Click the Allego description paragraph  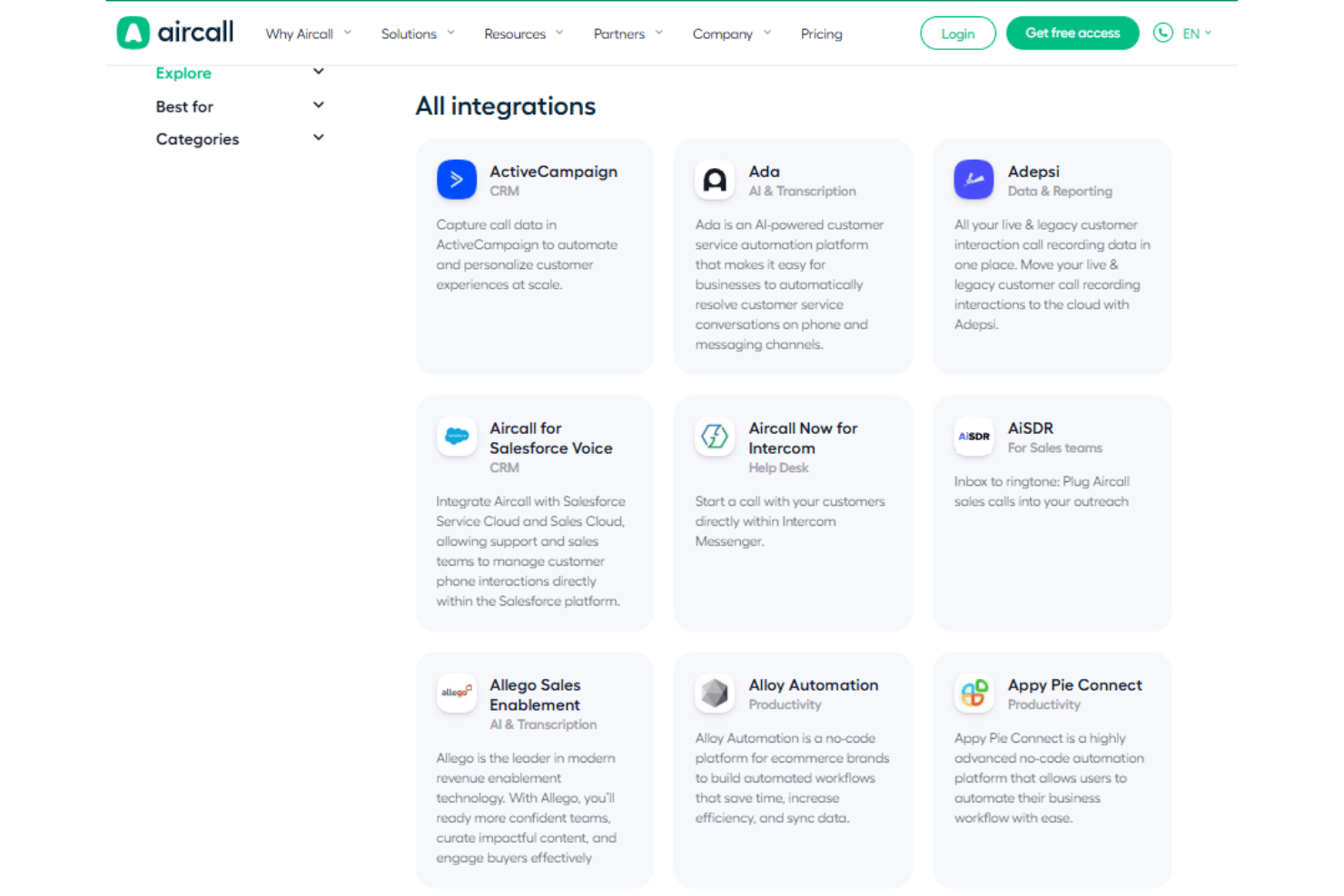(526, 809)
